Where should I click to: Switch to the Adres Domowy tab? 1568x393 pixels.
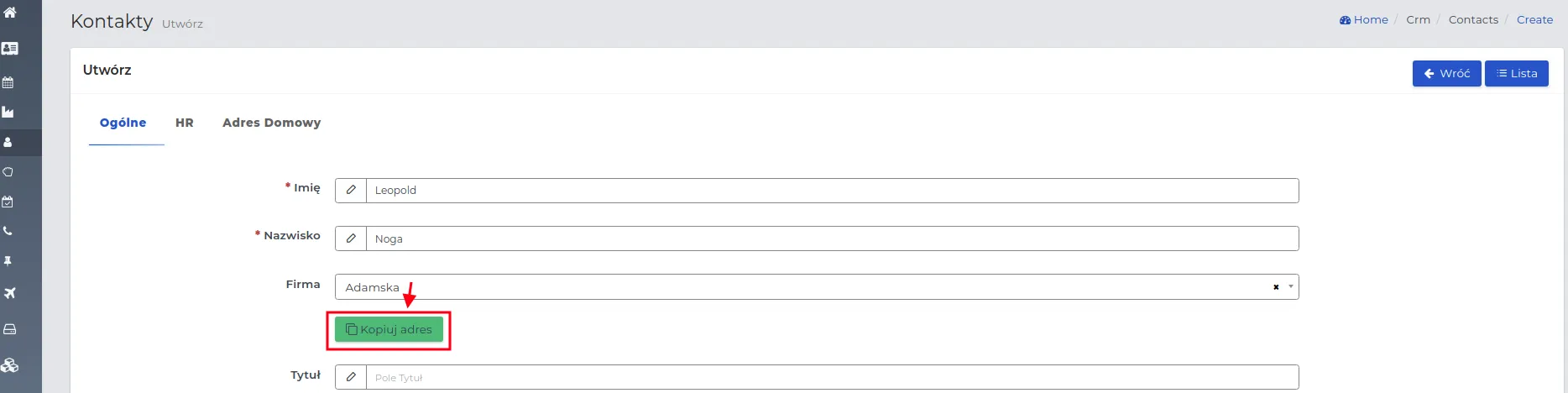pos(271,123)
